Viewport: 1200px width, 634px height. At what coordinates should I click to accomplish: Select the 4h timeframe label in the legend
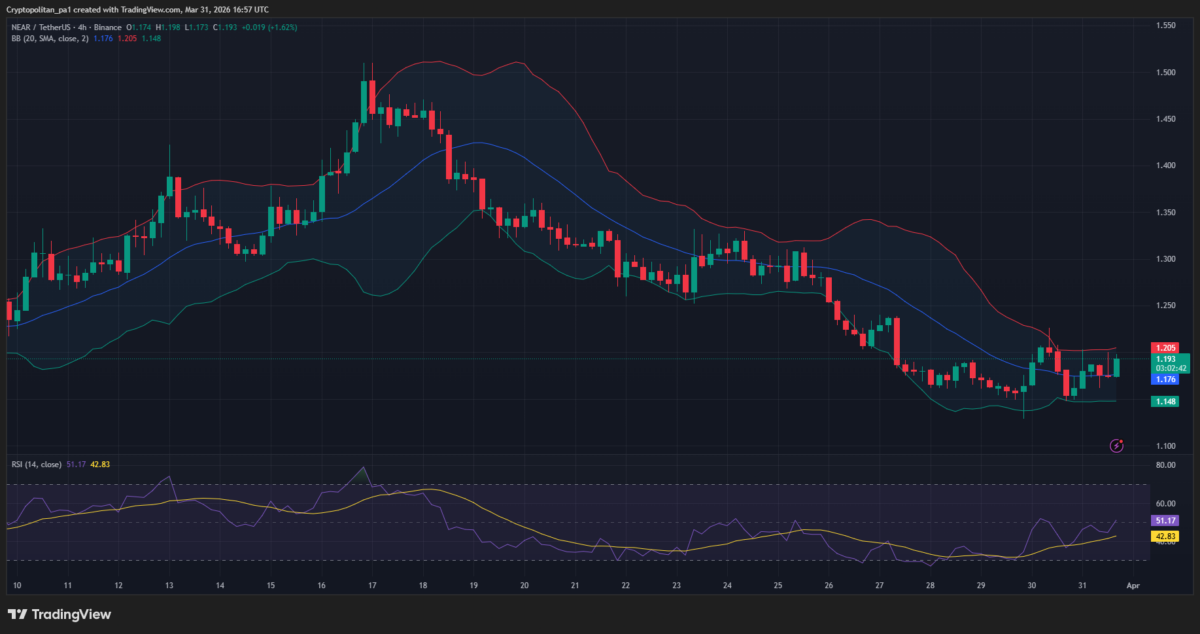82,28
